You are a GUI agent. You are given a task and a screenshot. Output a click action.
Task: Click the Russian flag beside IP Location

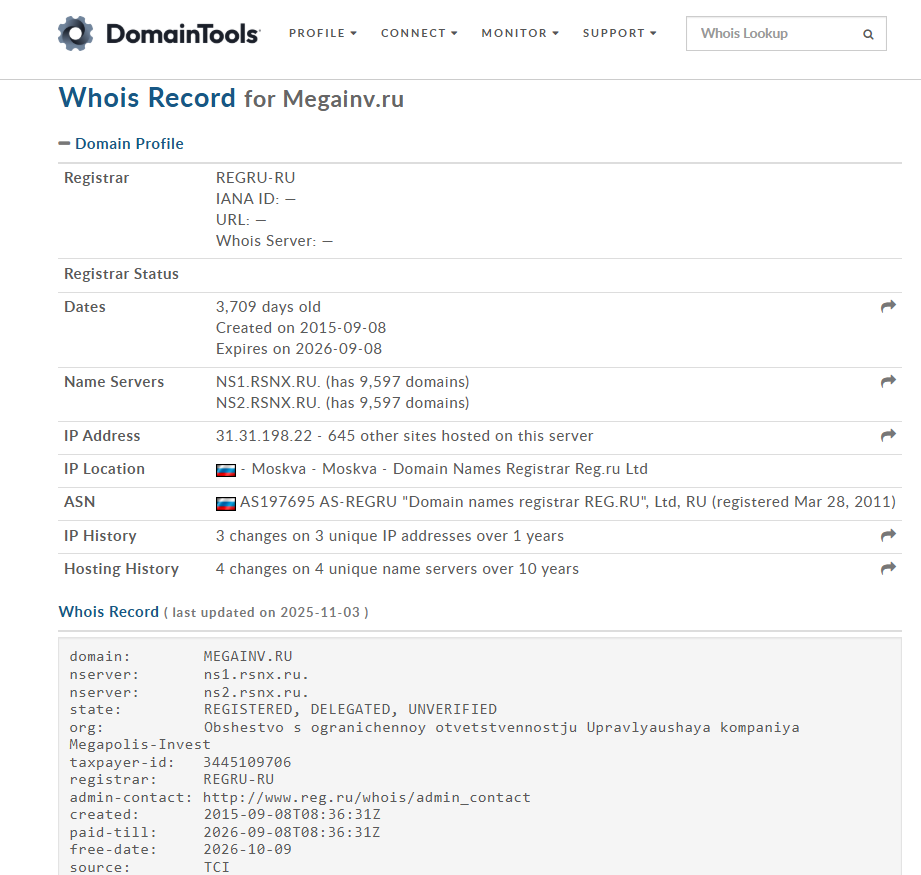click(x=226, y=470)
